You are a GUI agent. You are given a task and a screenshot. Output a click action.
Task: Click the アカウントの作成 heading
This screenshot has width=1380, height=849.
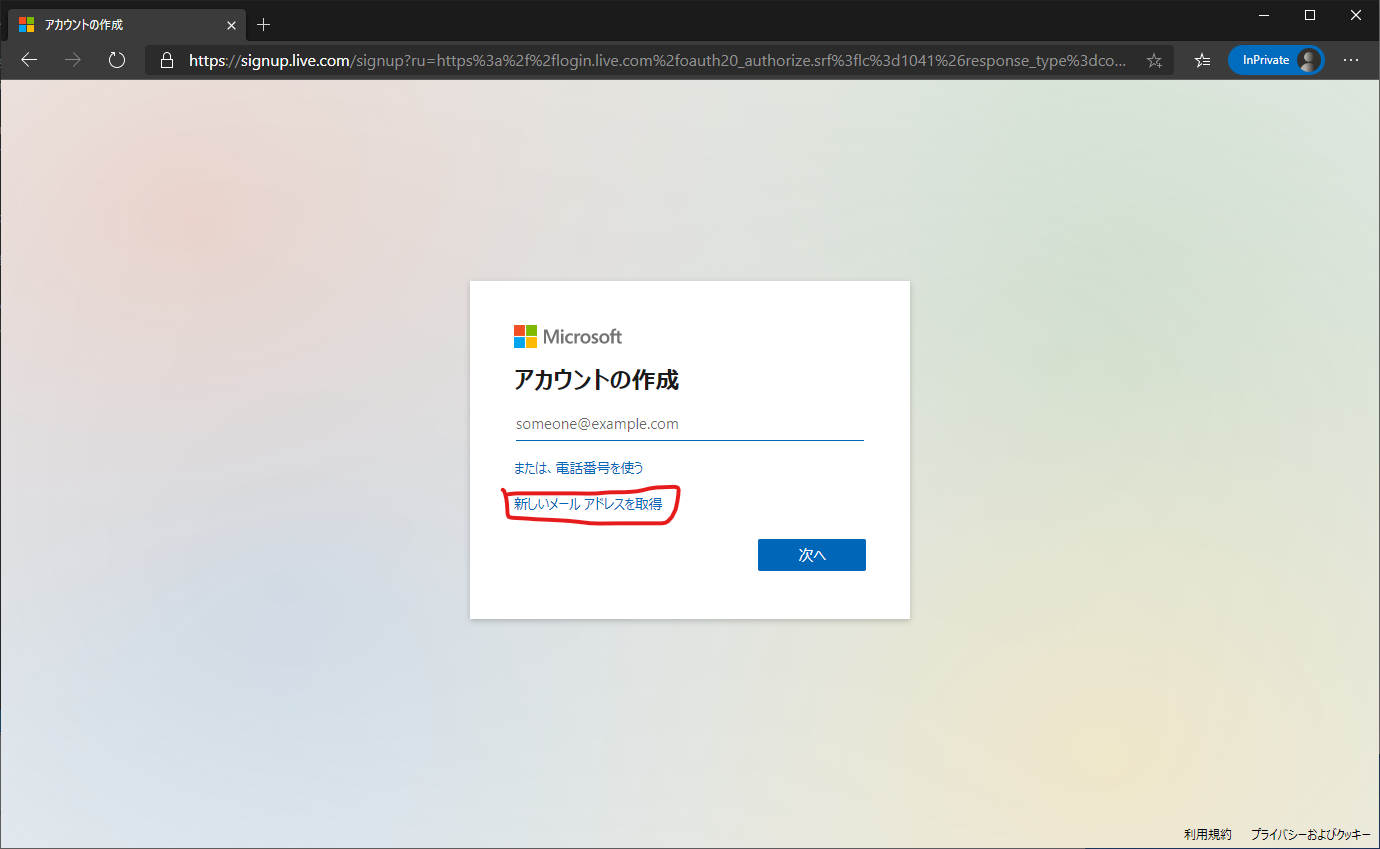pos(597,380)
